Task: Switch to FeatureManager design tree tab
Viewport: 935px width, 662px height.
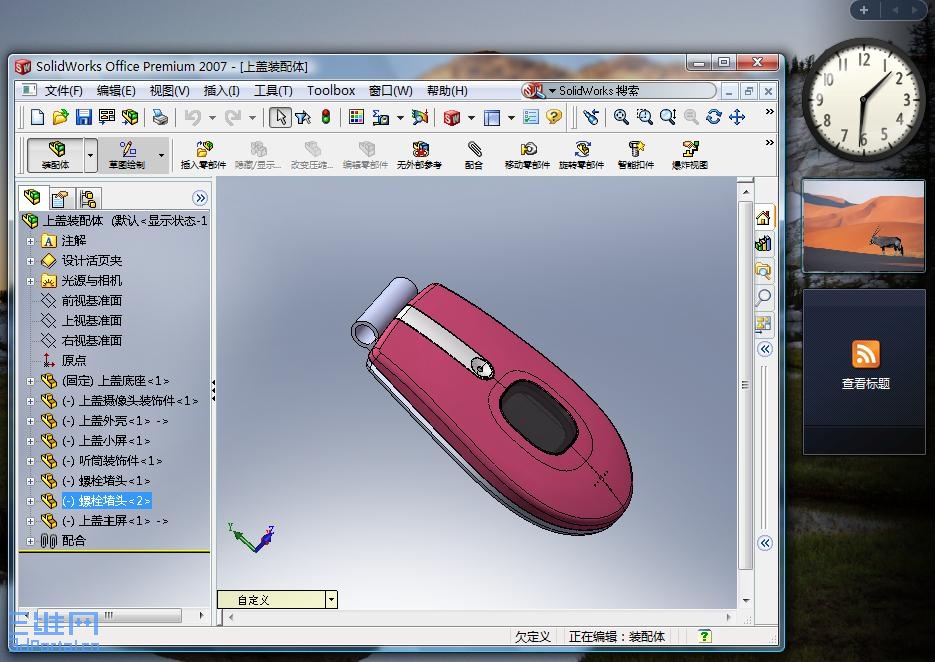Action: [32, 197]
